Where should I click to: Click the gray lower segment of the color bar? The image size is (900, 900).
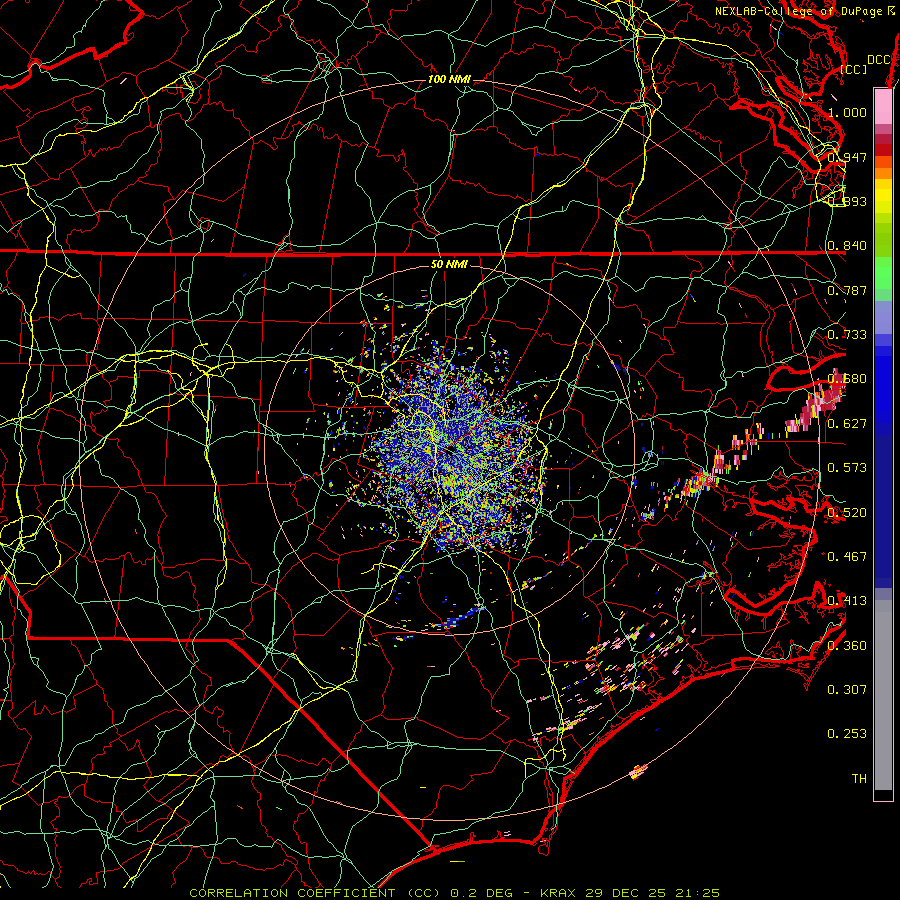click(883, 695)
